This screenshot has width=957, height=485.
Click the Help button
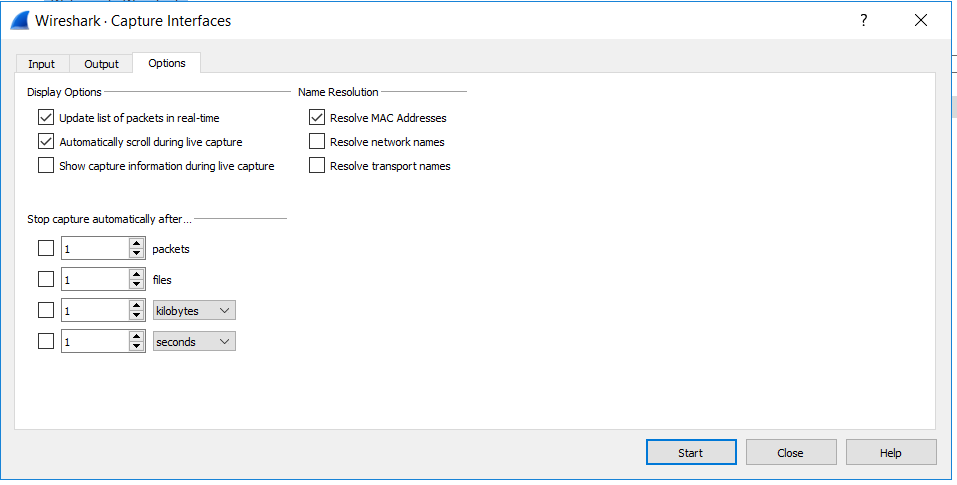(x=891, y=452)
